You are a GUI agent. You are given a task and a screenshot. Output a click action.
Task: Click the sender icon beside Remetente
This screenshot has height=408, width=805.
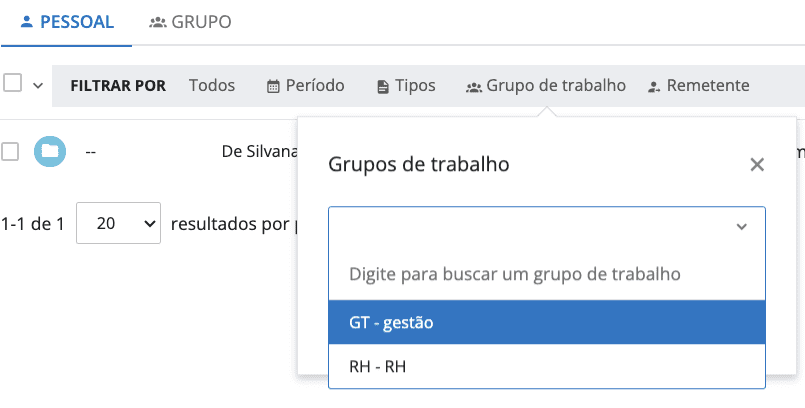click(x=654, y=87)
